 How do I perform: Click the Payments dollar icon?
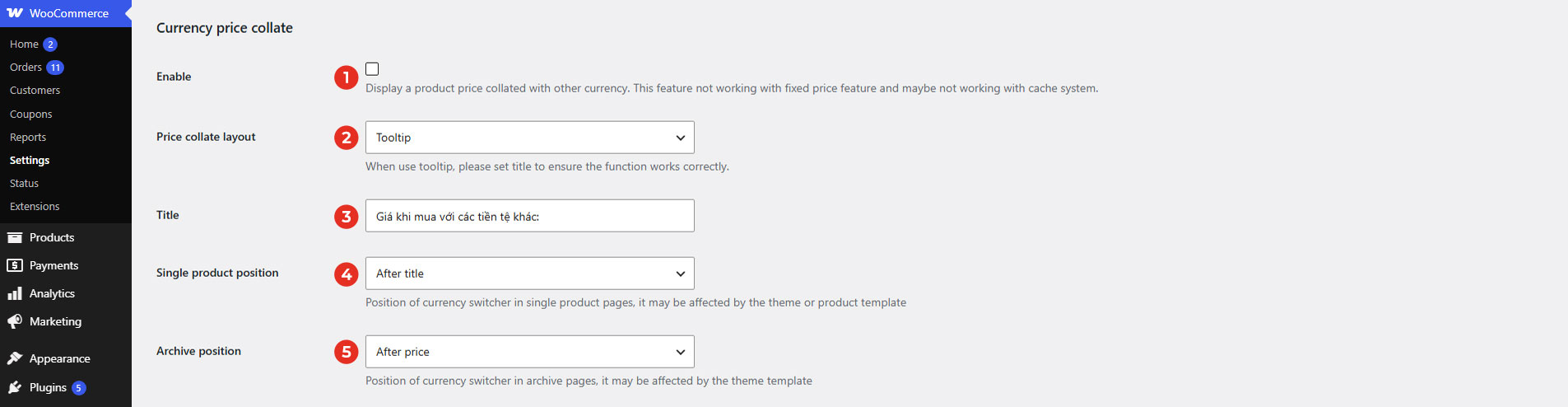click(x=14, y=265)
